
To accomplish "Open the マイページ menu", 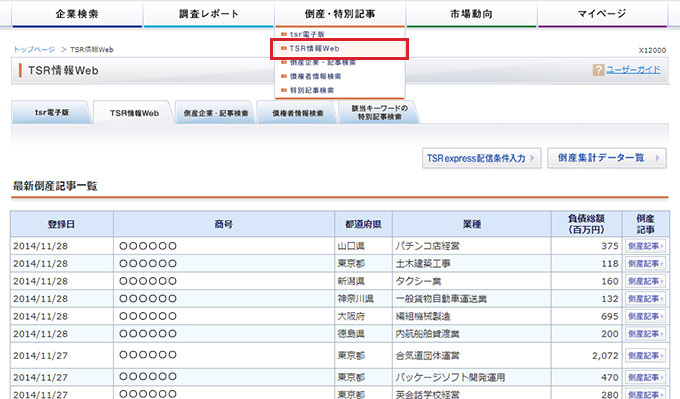I will click(x=602, y=14).
